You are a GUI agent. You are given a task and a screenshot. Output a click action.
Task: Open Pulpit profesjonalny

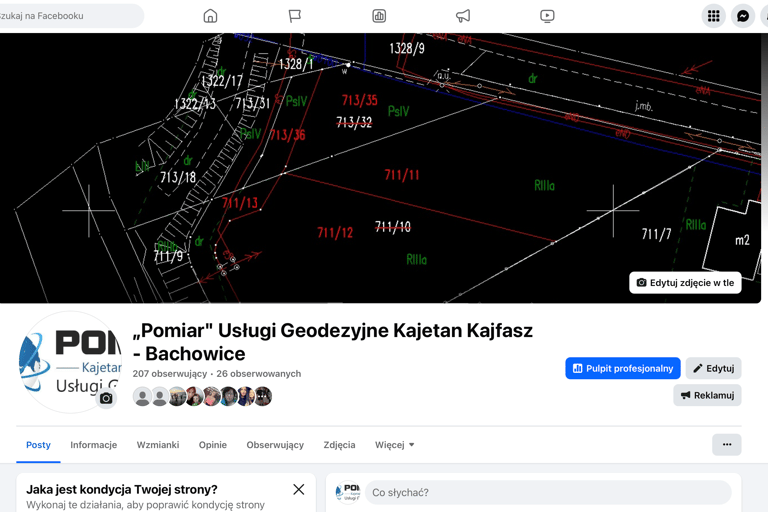(623, 368)
